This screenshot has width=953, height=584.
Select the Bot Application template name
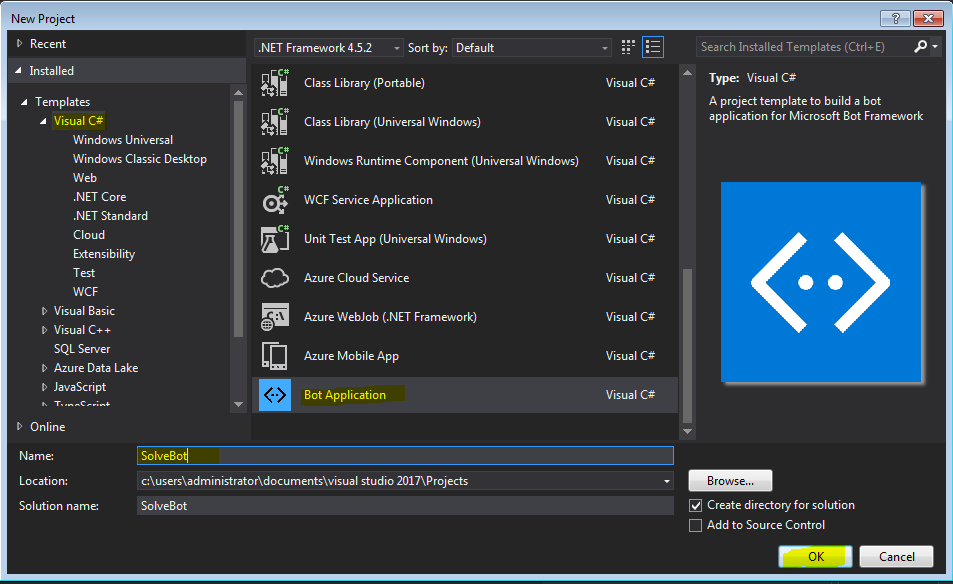(x=345, y=395)
